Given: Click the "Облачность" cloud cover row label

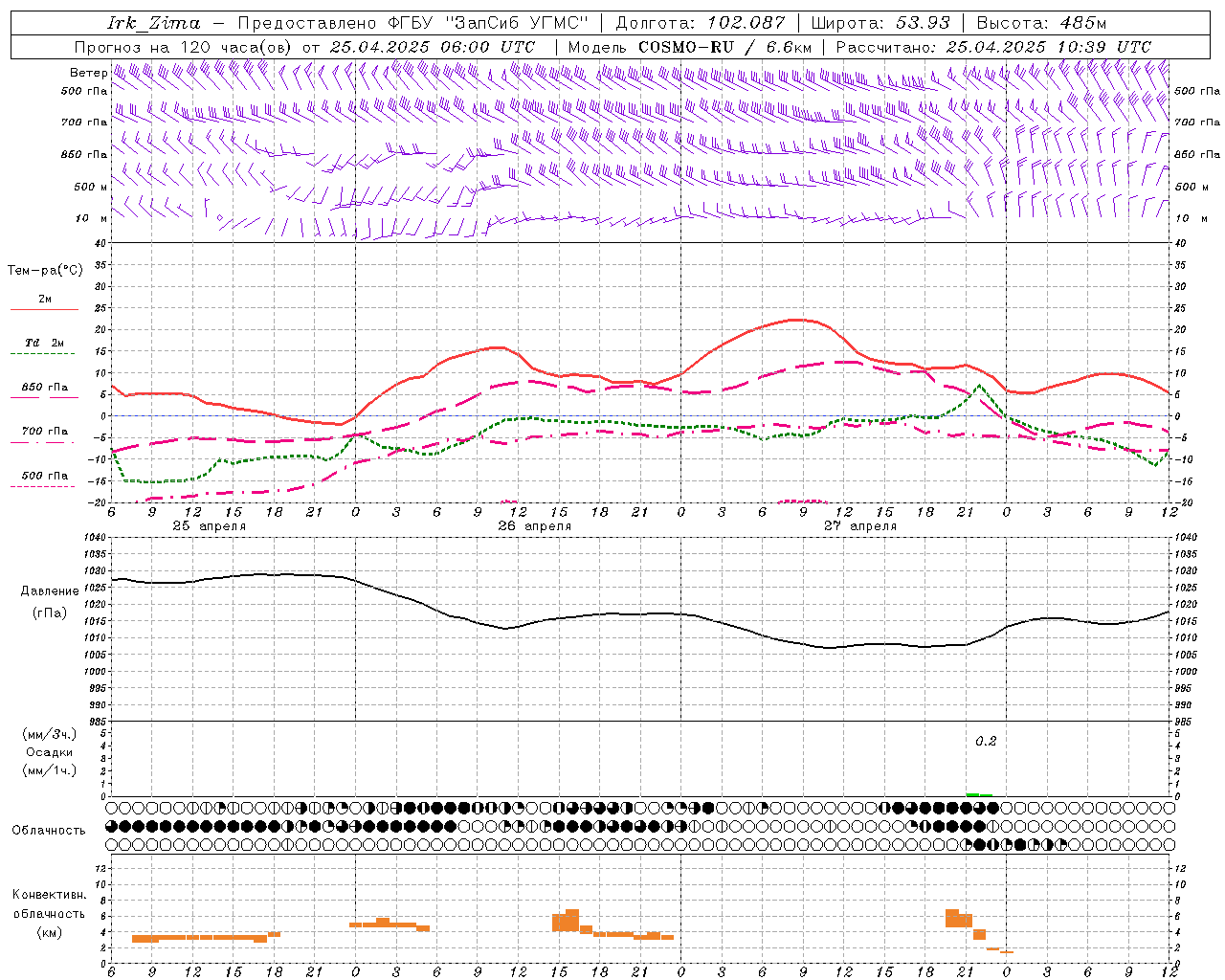Looking at the screenshot, I should click(49, 830).
